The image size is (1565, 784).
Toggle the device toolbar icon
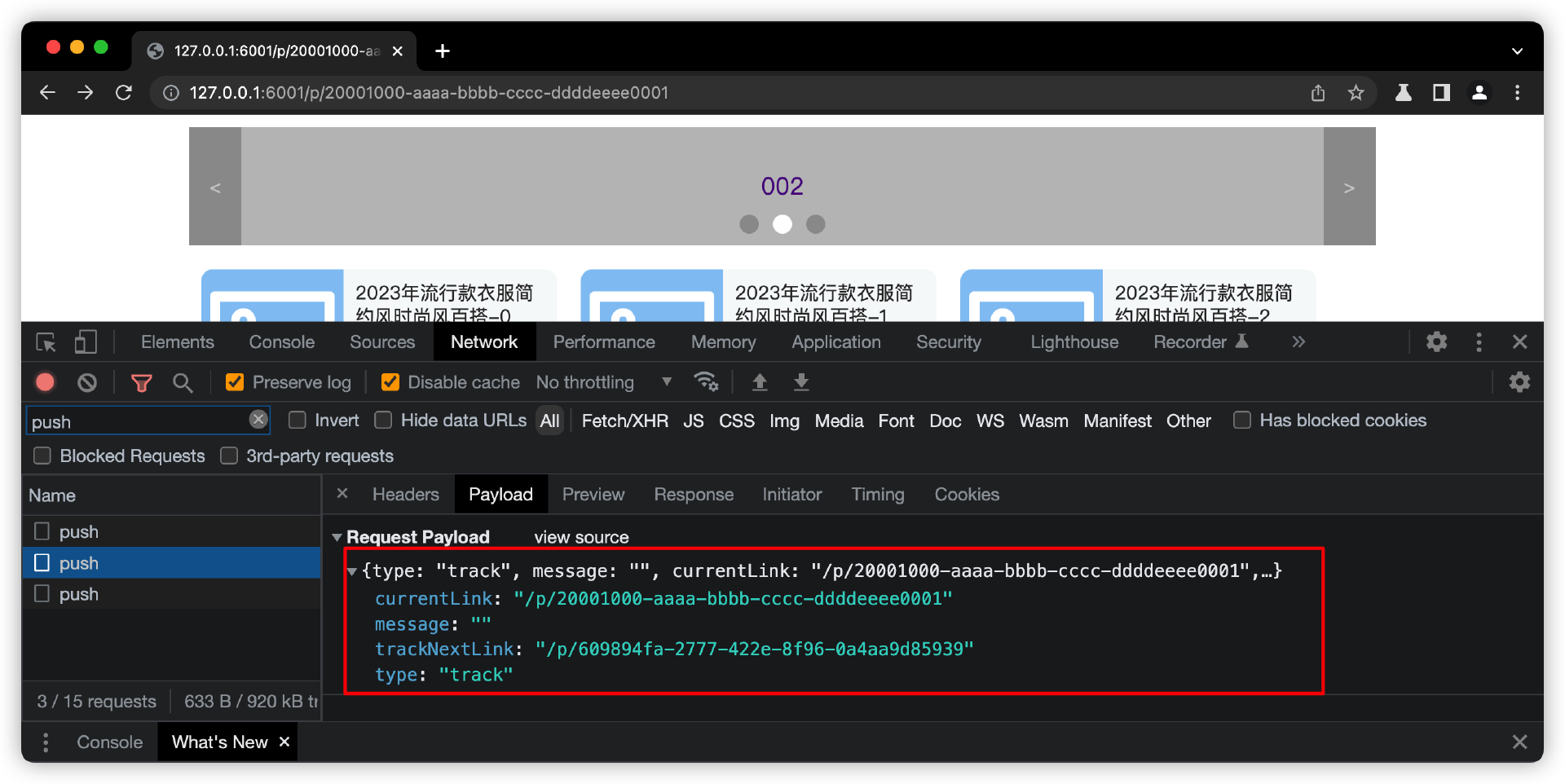[86, 342]
